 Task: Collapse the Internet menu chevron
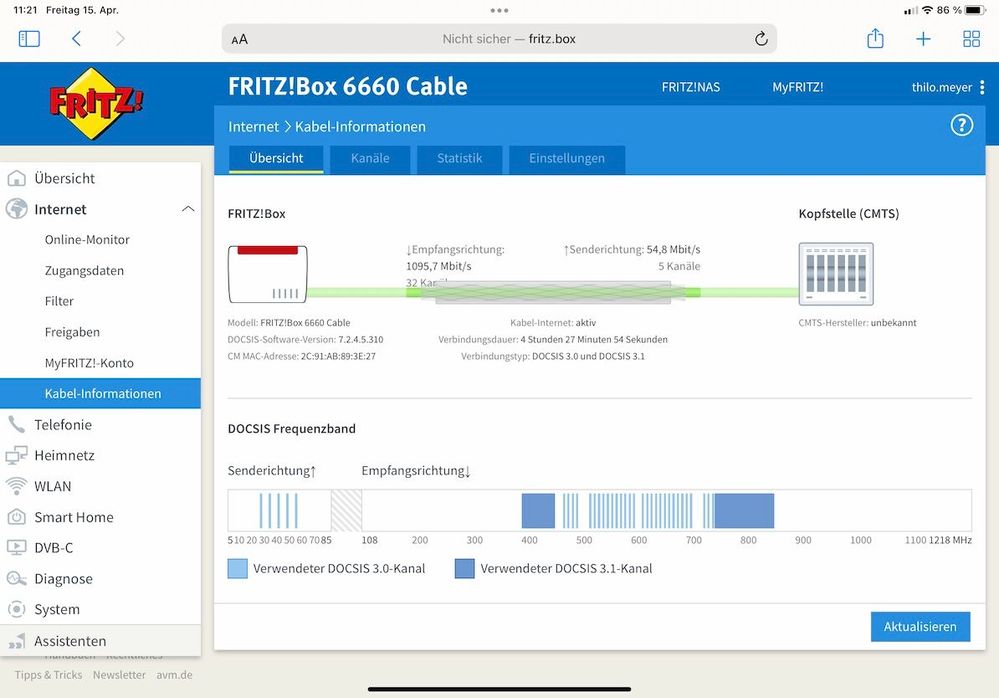coord(188,209)
